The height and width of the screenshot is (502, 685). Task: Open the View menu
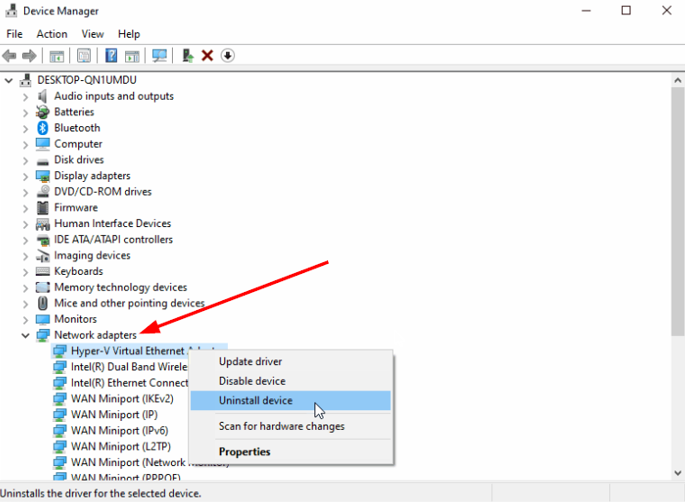(x=92, y=34)
